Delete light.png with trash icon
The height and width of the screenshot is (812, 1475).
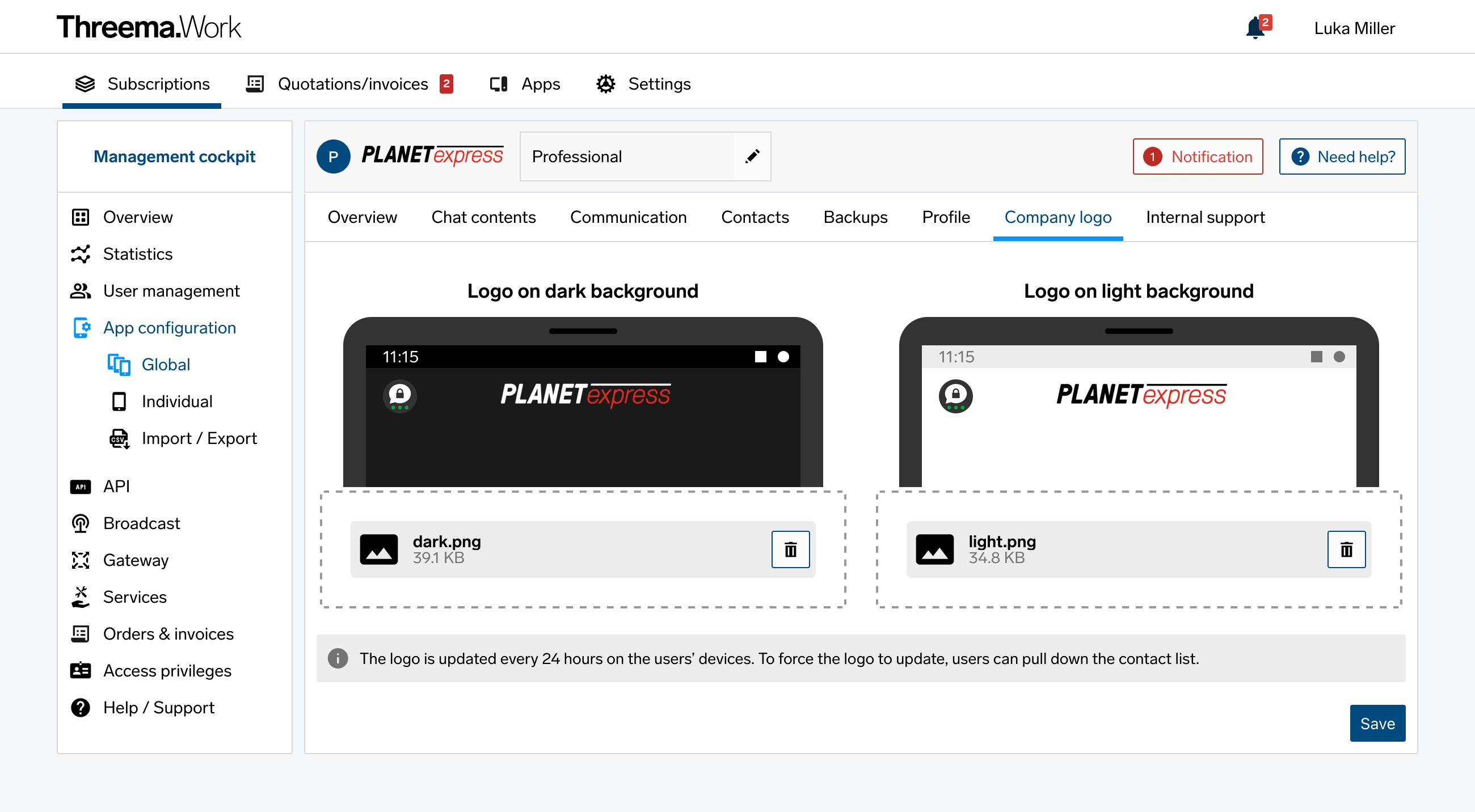pos(1346,550)
